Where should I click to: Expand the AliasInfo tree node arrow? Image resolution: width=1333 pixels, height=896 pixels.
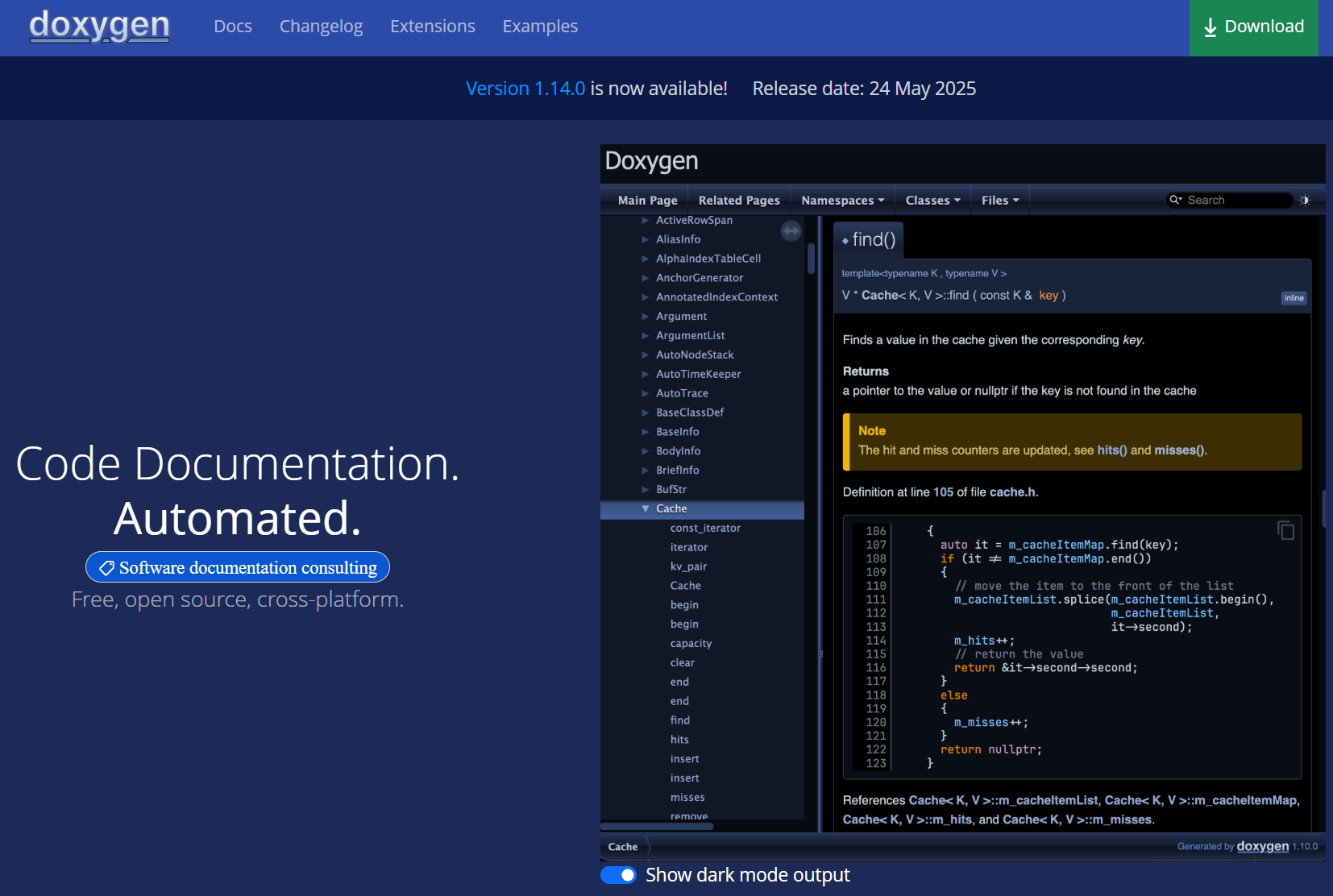pyautogui.click(x=645, y=239)
